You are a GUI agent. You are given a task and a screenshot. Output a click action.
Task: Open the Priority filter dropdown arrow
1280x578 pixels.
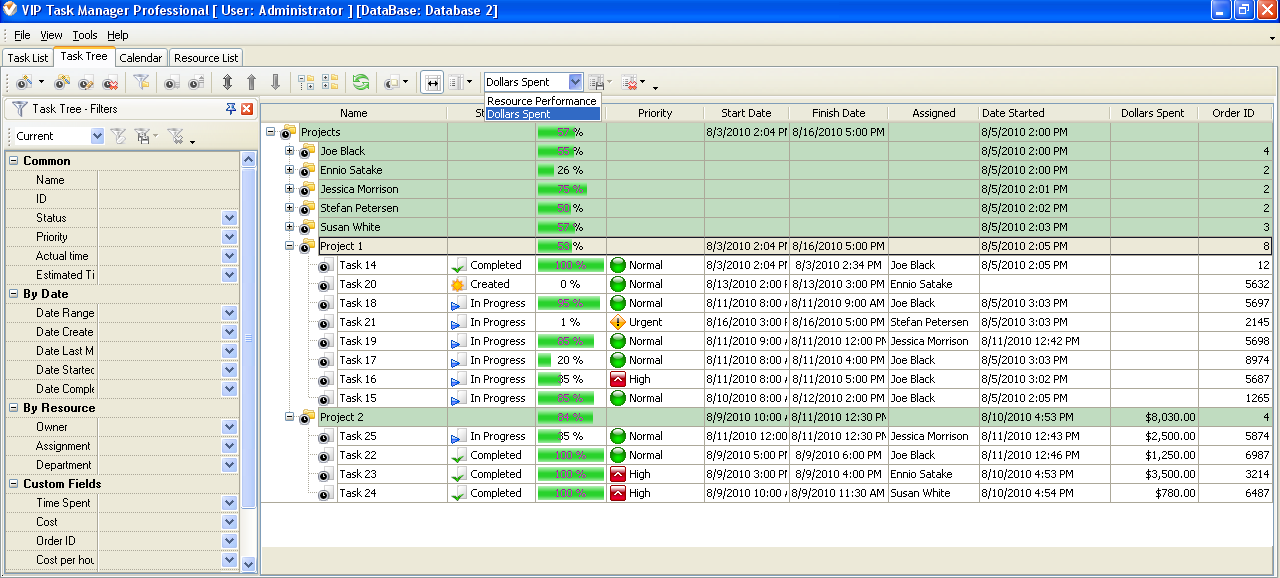[x=229, y=237]
